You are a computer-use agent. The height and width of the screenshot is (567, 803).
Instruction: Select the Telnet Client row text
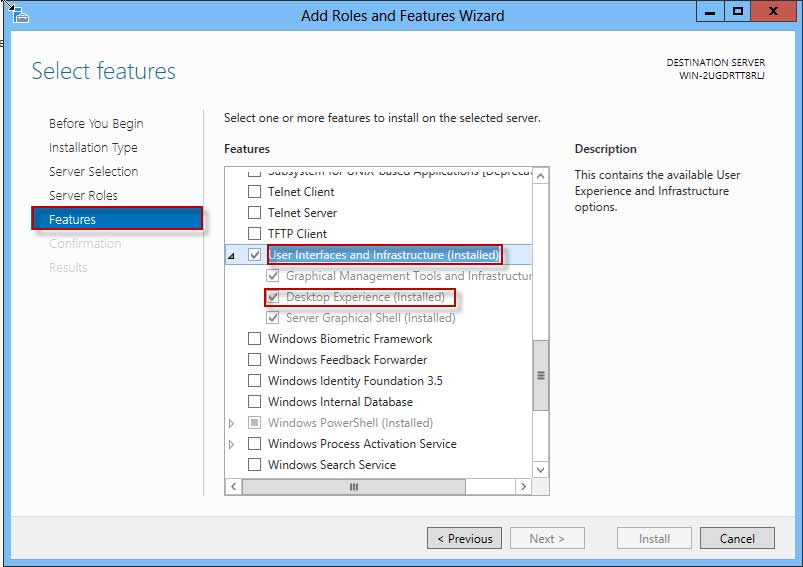(x=301, y=192)
